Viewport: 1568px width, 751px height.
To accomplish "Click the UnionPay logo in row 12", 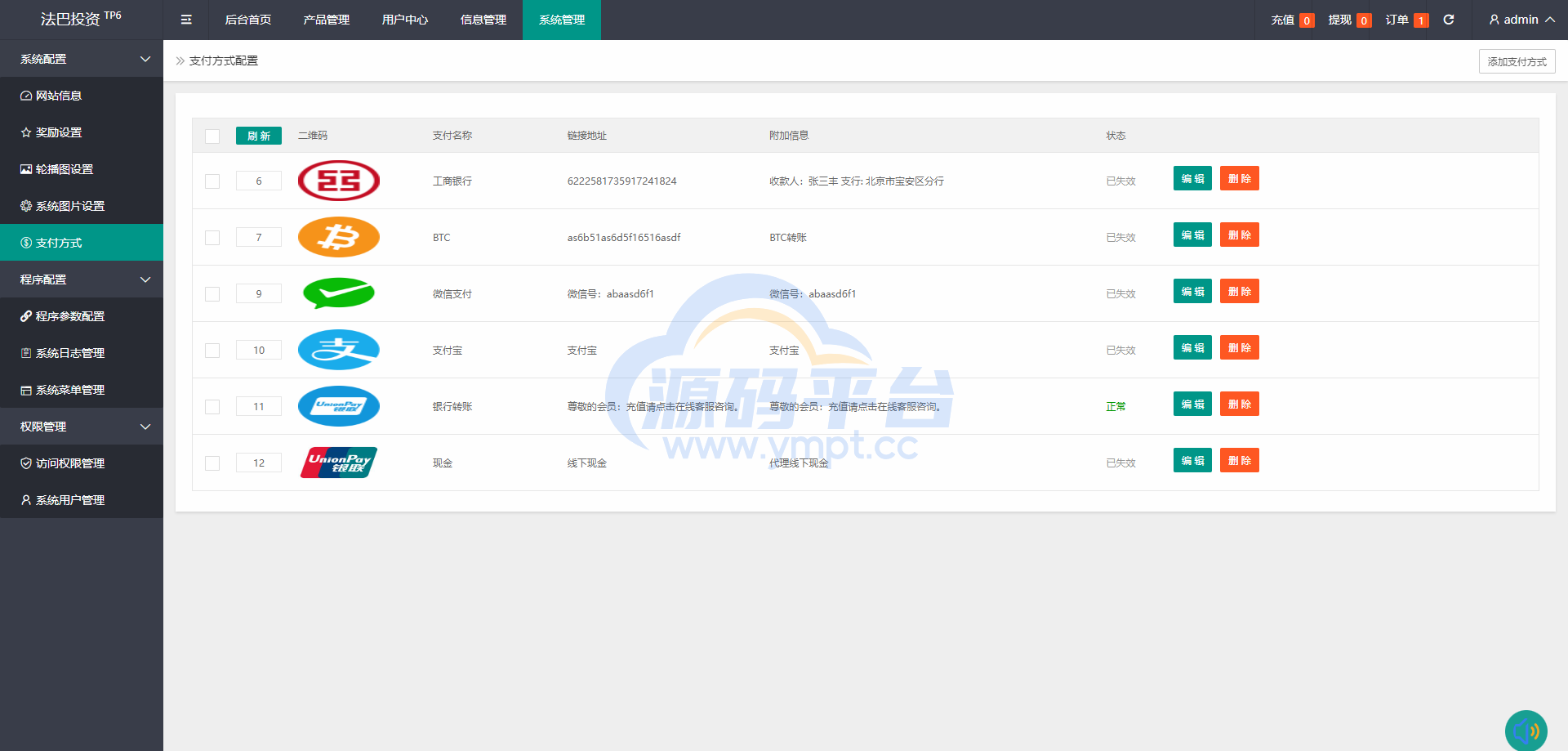I will point(339,463).
